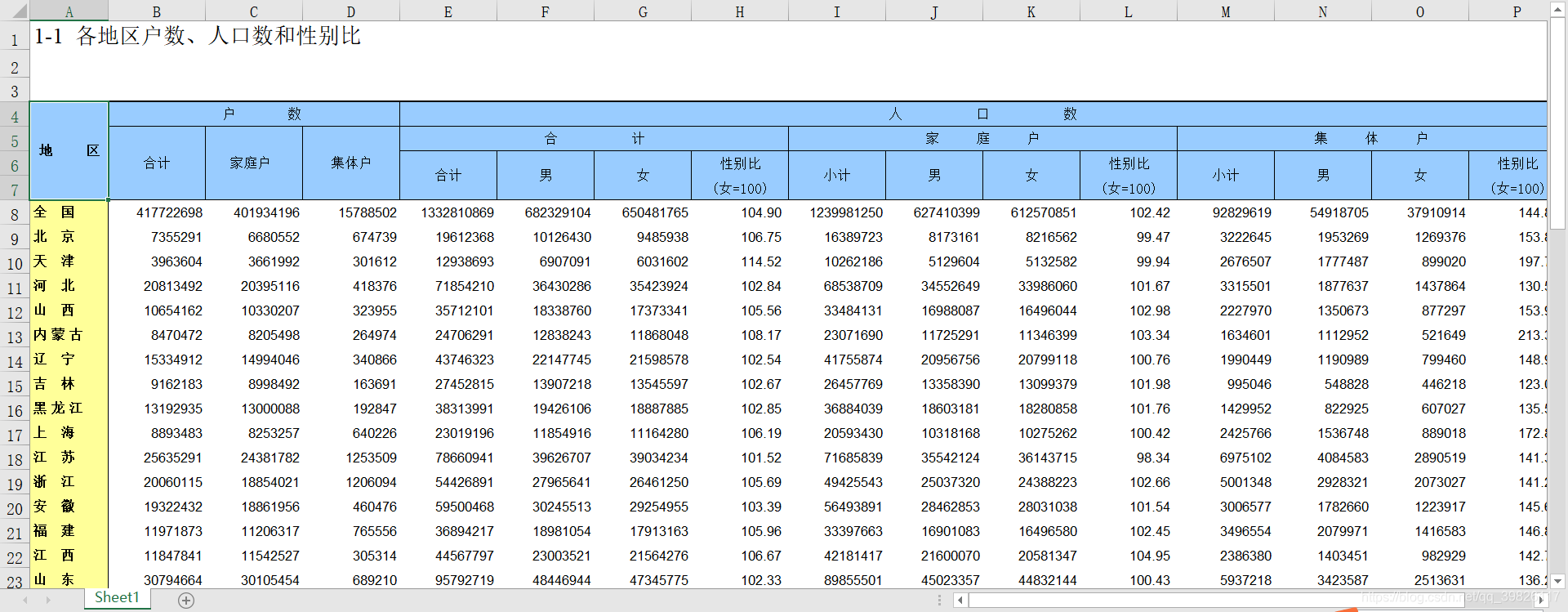Click Tianjin sex ratio cell 114.52
This screenshot has height=612, width=1568.
(740, 261)
